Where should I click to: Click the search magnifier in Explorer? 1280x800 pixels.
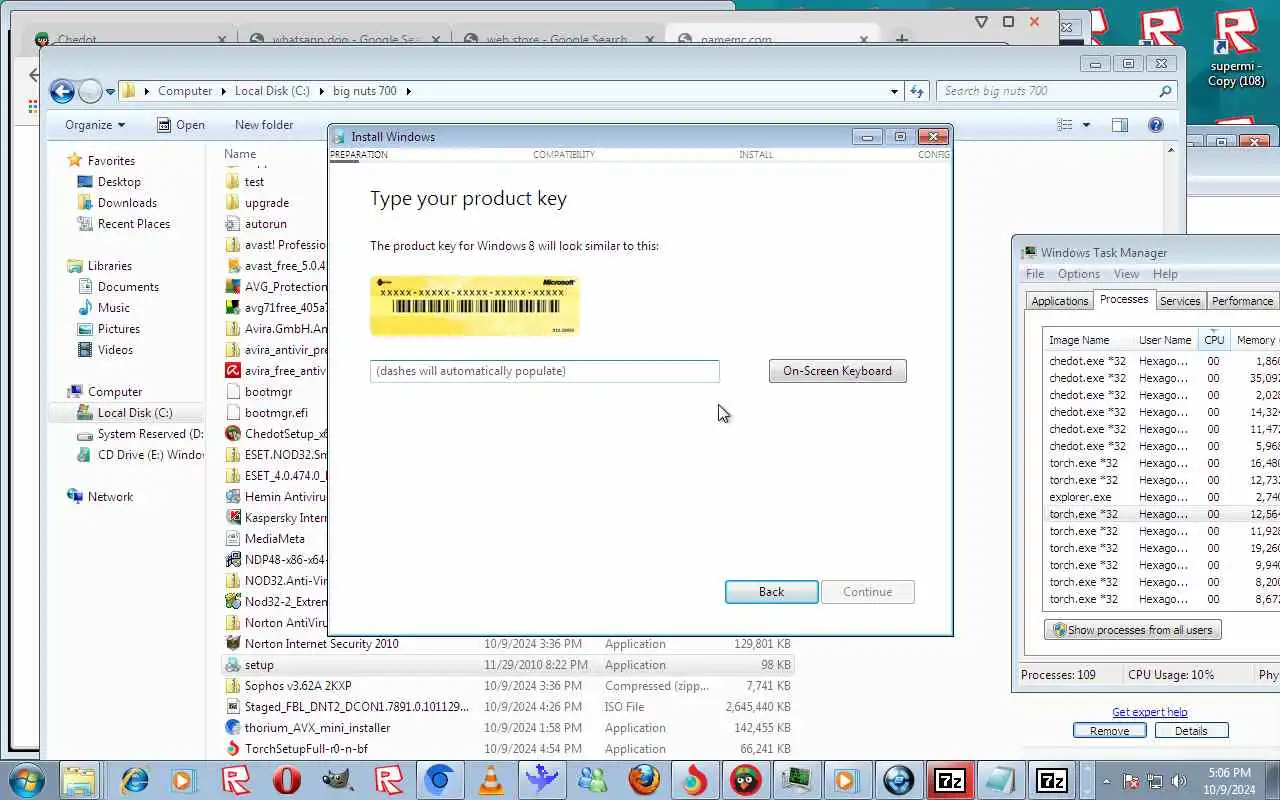tap(1165, 91)
